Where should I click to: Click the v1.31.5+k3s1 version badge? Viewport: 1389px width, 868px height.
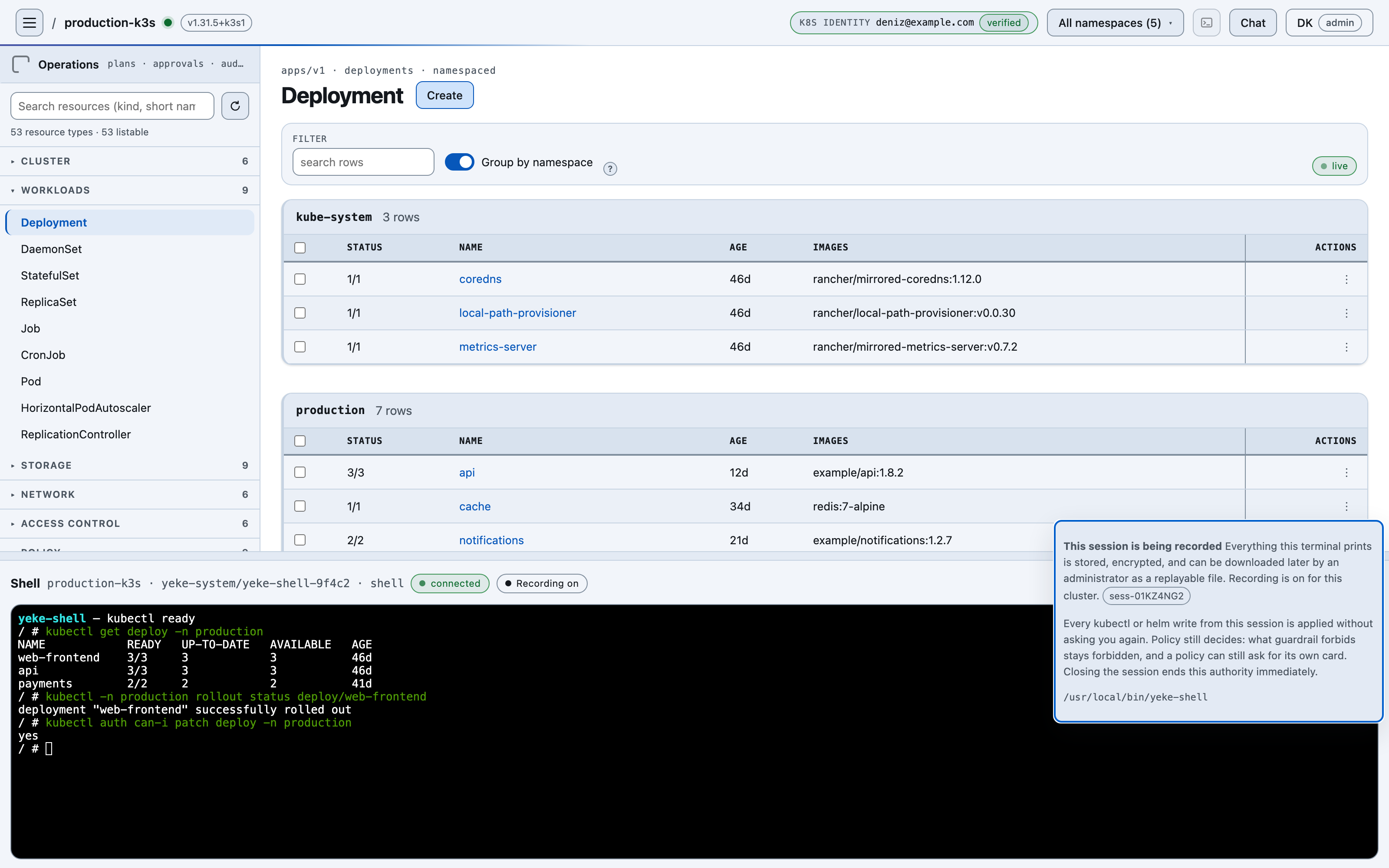(x=216, y=23)
